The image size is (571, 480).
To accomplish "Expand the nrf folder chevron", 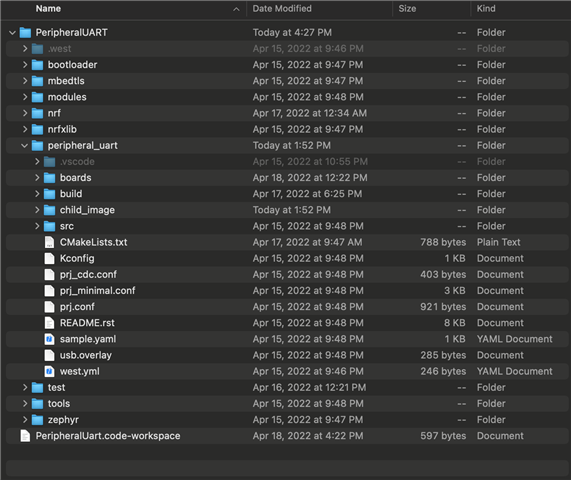I will pyautogui.click(x=25, y=113).
